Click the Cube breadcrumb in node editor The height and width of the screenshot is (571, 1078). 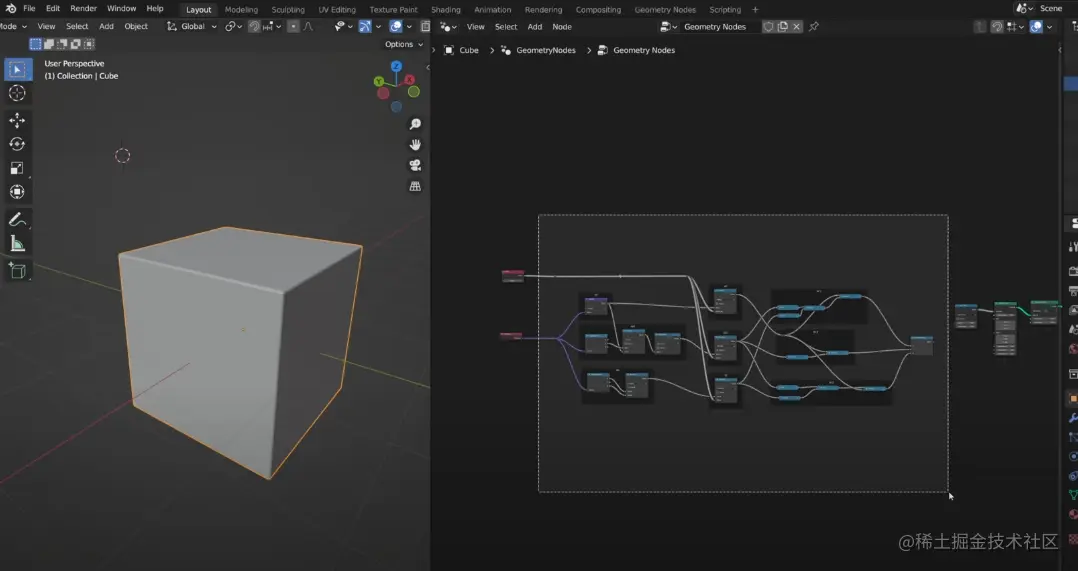click(462, 50)
